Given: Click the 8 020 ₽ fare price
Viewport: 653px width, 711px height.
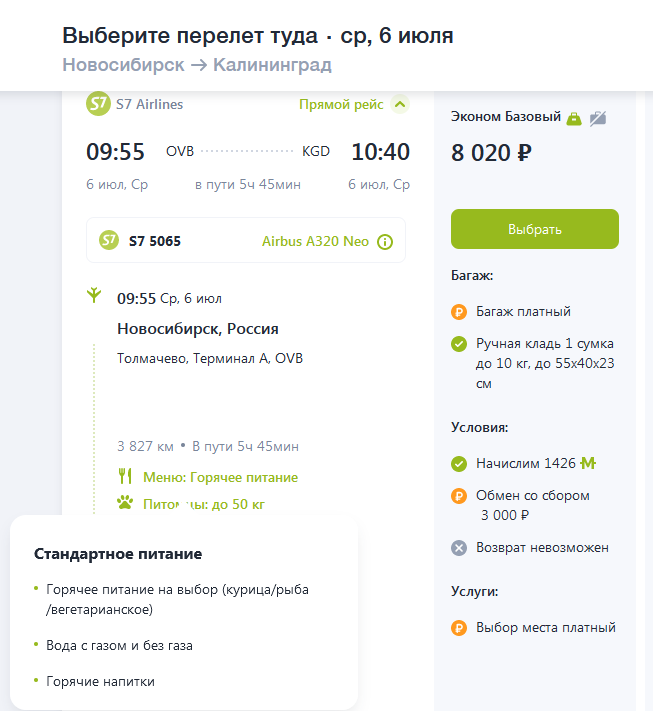Looking at the screenshot, I should coord(491,153).
